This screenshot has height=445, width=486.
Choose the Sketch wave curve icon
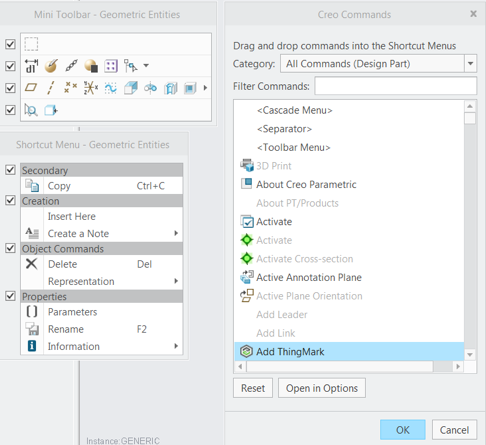(111, 88)
